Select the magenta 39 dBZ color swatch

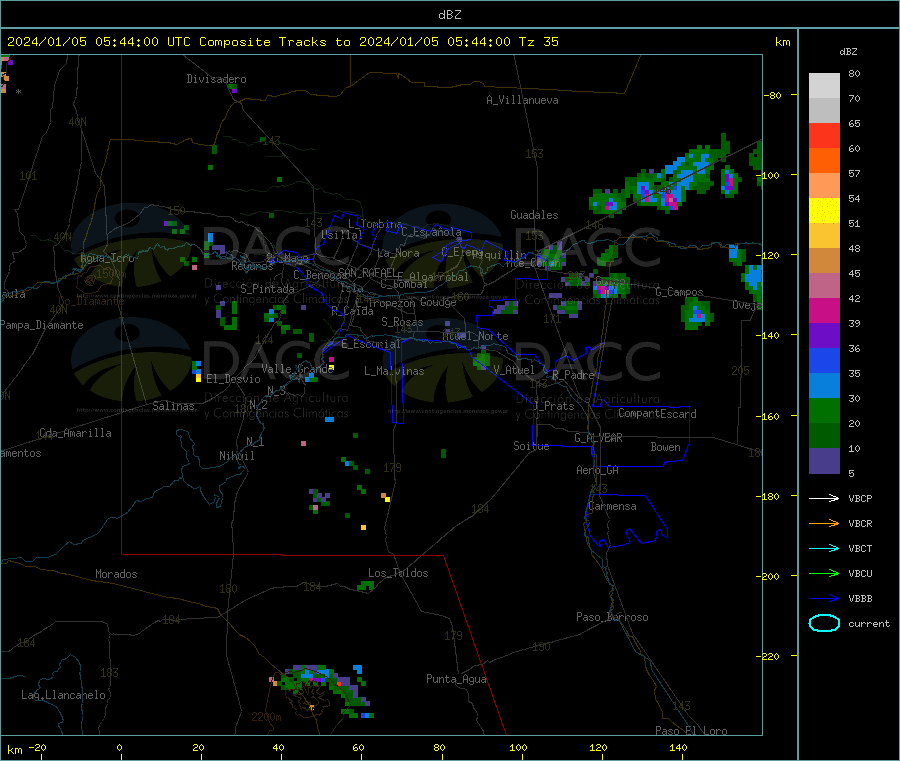click(x=824, y=310)
